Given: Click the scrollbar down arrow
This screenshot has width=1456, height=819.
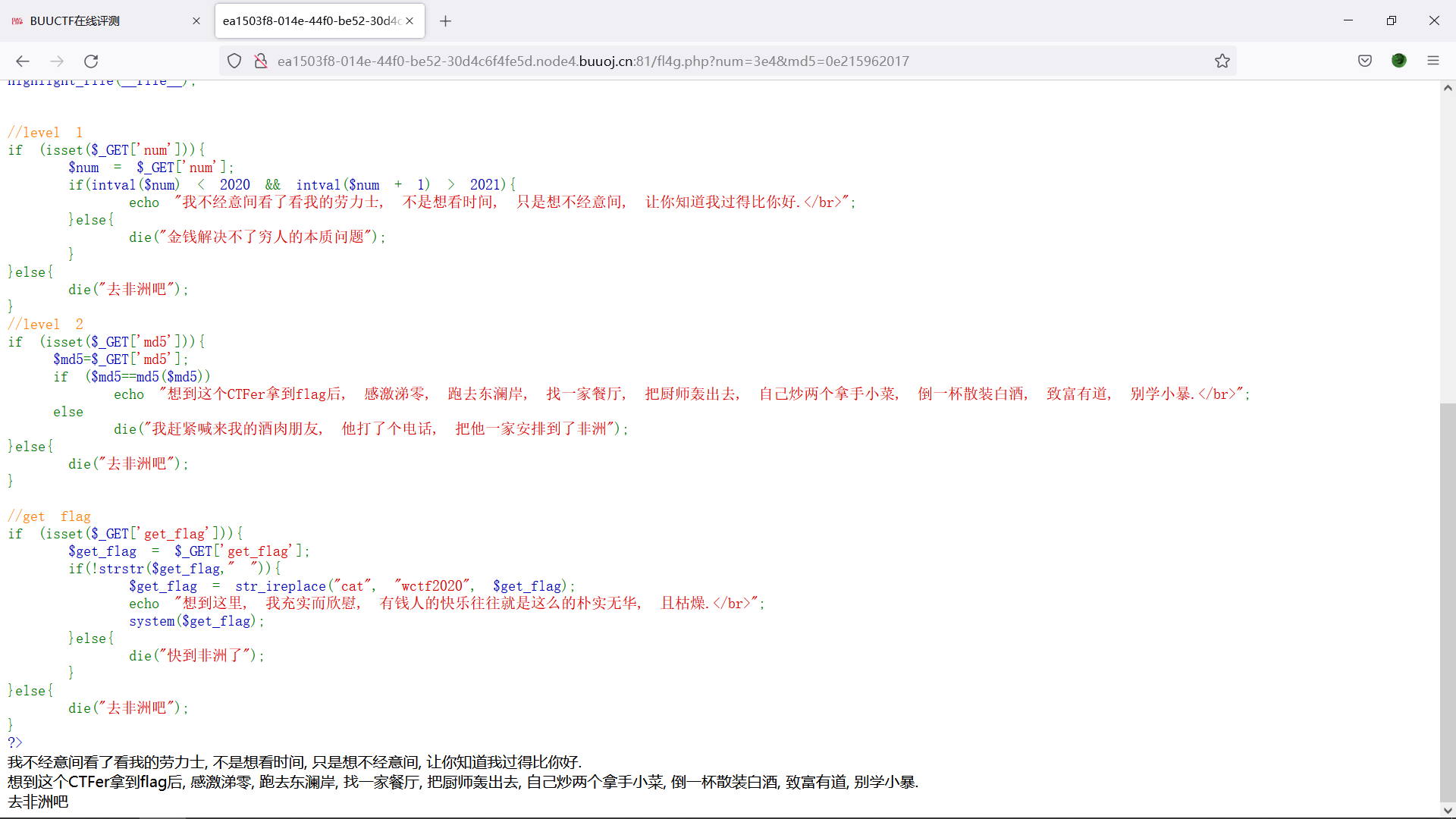Looking at the screenshot, I should pyautogui.click(x=1448, y=810).
